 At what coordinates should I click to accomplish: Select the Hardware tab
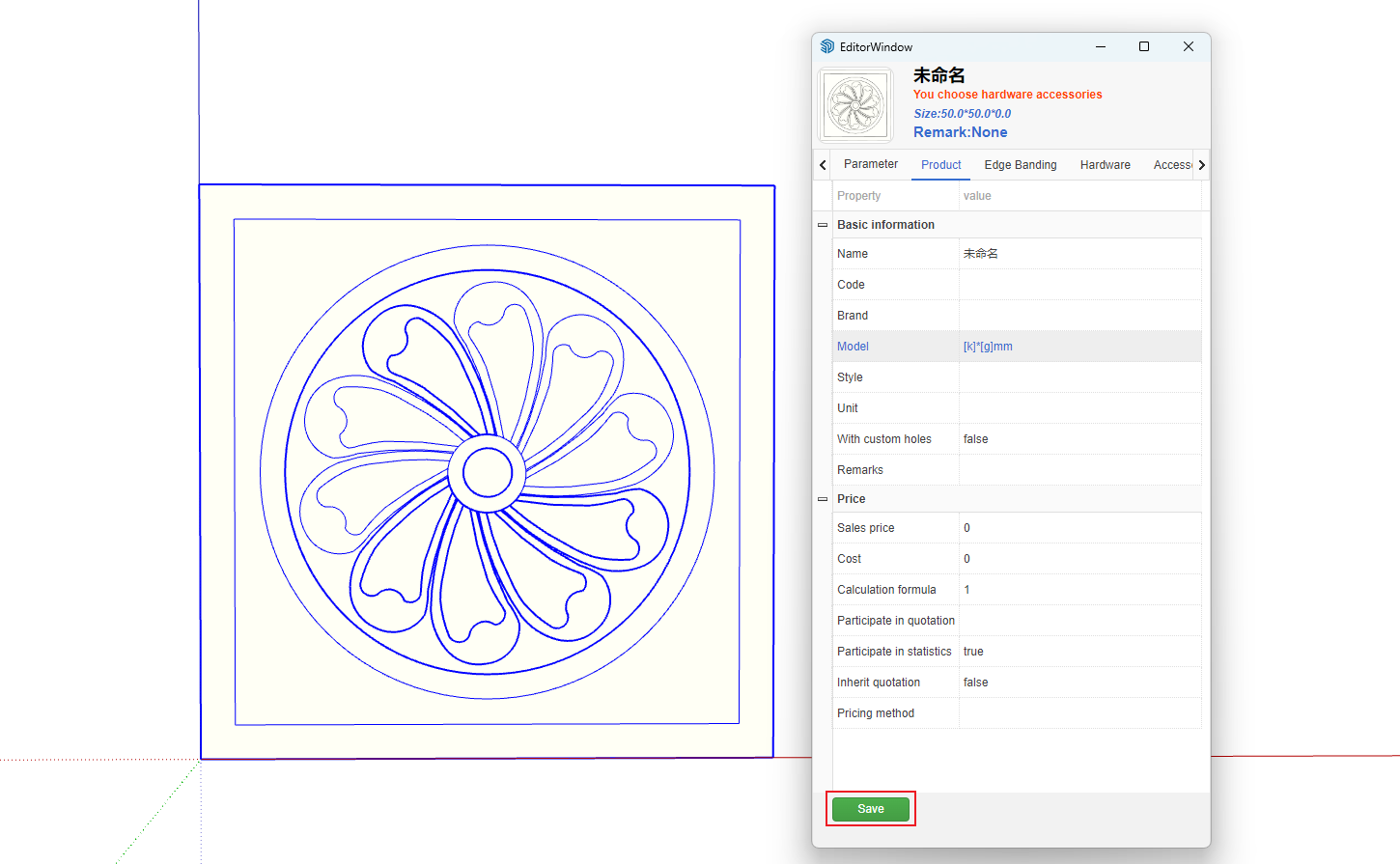coord(1105,165)
